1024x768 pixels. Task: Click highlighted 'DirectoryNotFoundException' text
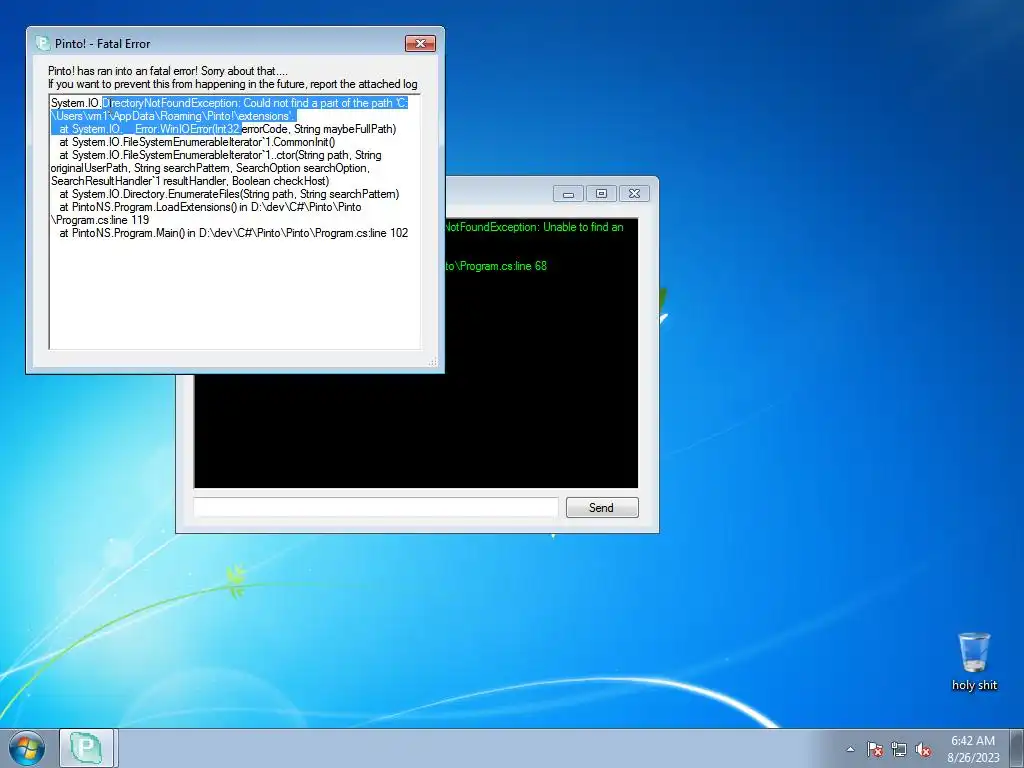coord(170,103)
